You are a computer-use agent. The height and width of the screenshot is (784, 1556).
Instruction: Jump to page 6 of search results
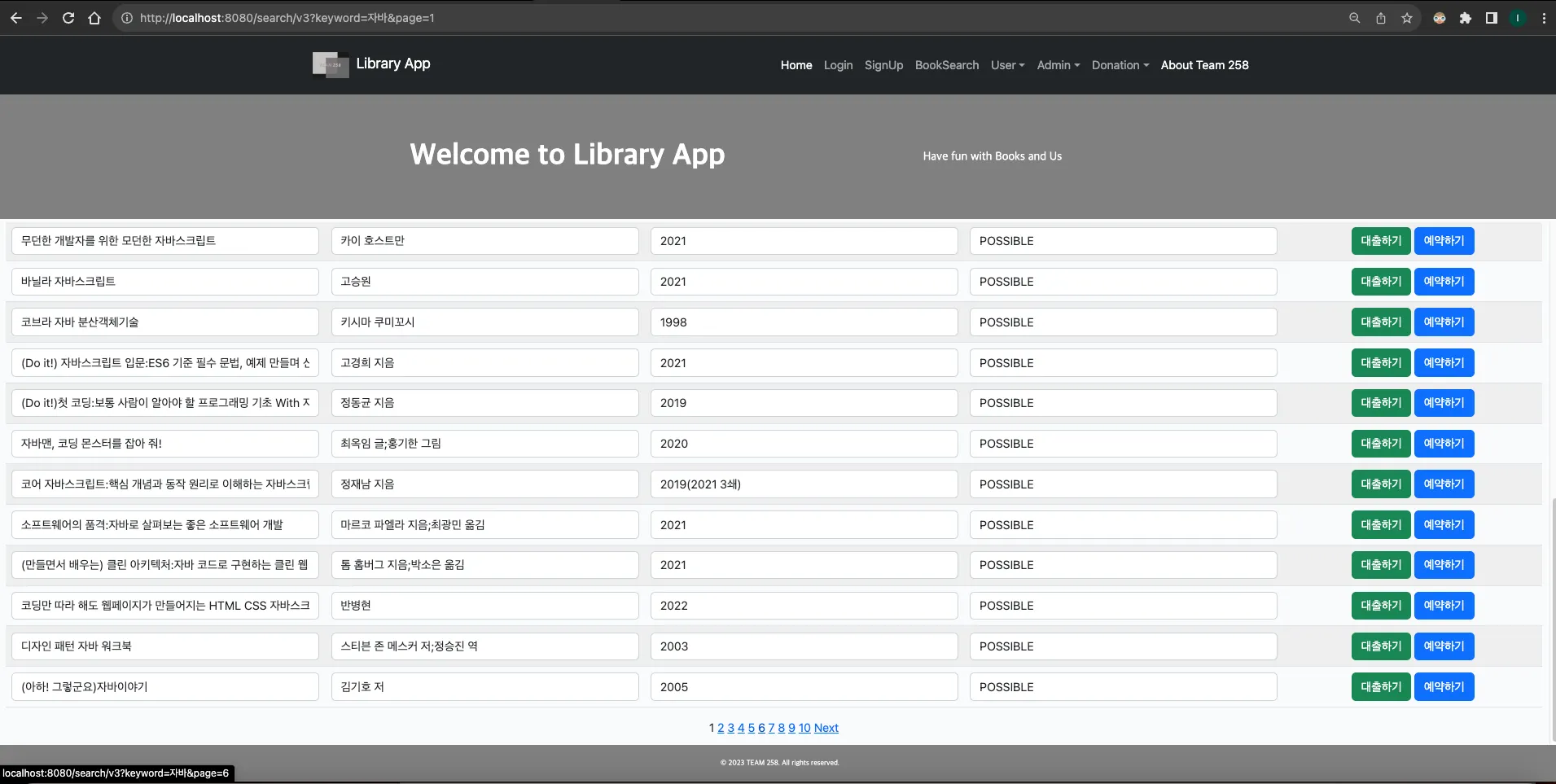point(761,728)
